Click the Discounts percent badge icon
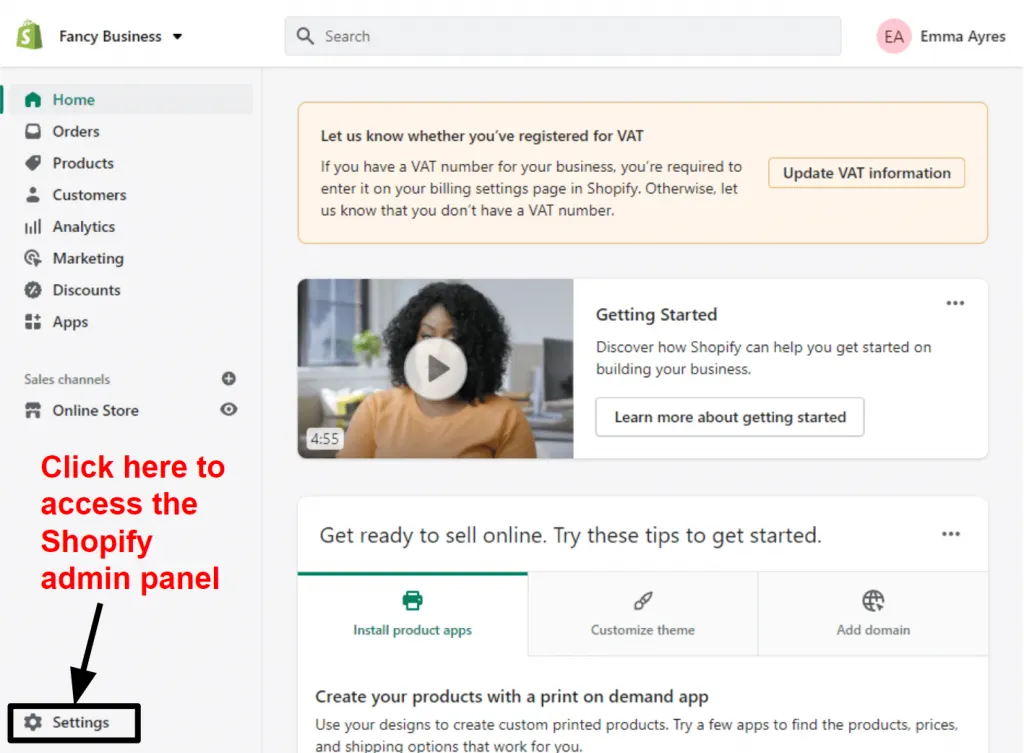The image size is (1024, 753). point(33,290)
